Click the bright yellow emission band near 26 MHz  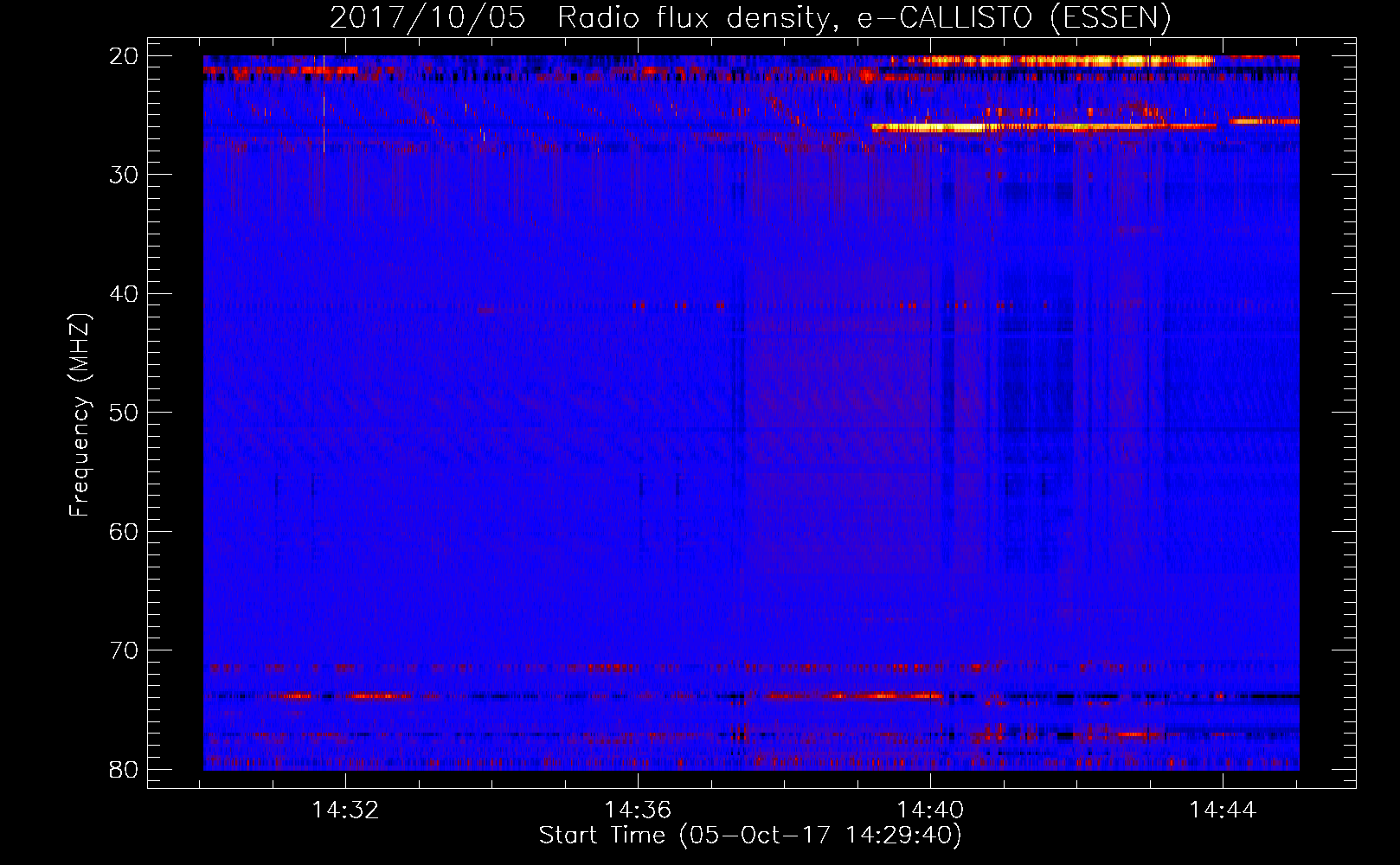tap(1043, 127)
